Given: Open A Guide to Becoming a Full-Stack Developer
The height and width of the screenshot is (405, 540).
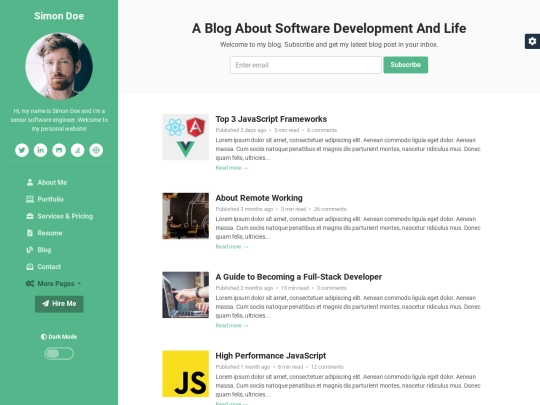Looking at the screenshot, I should [299, 277].
